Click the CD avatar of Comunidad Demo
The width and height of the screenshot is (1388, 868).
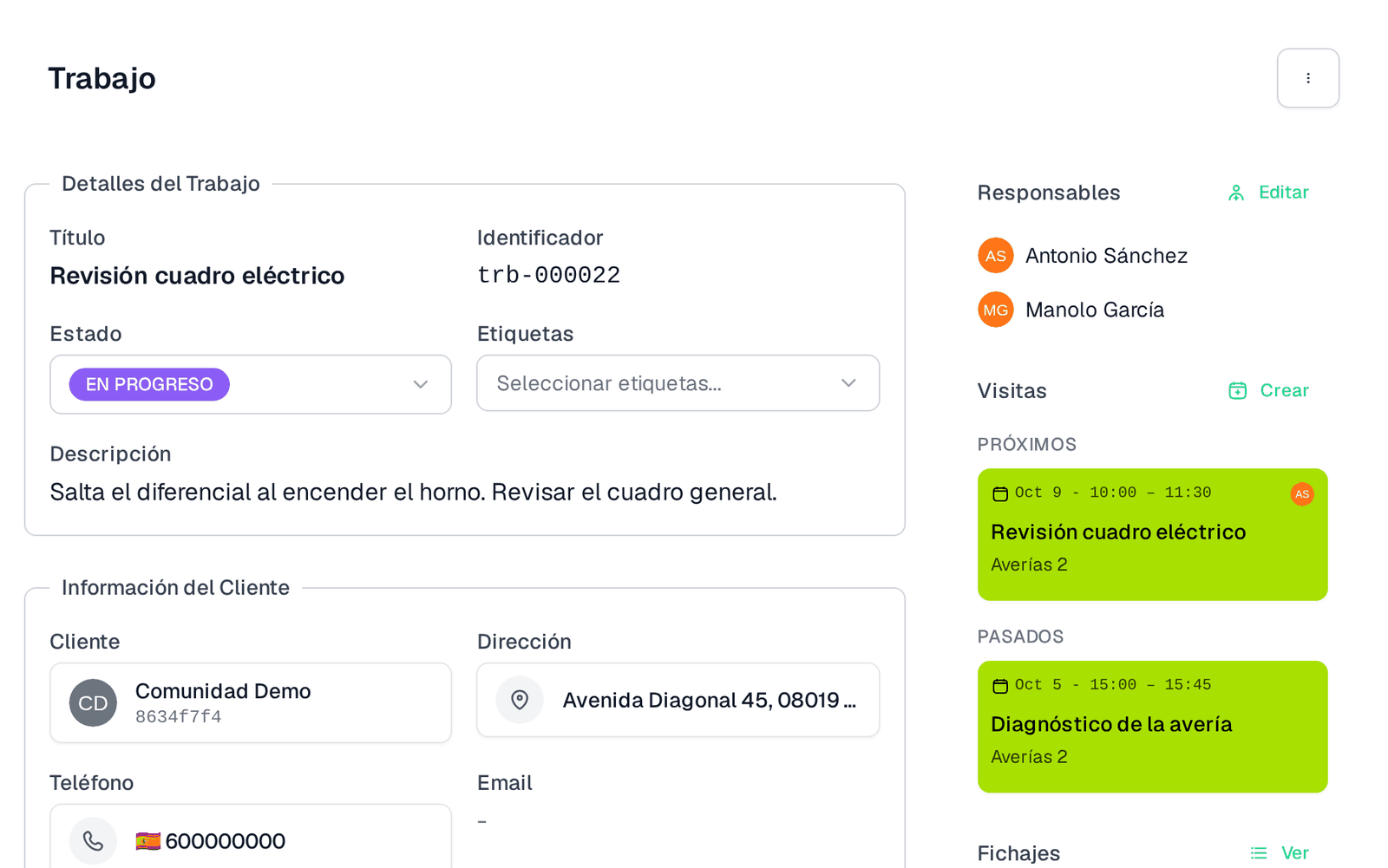pos(93,702)
